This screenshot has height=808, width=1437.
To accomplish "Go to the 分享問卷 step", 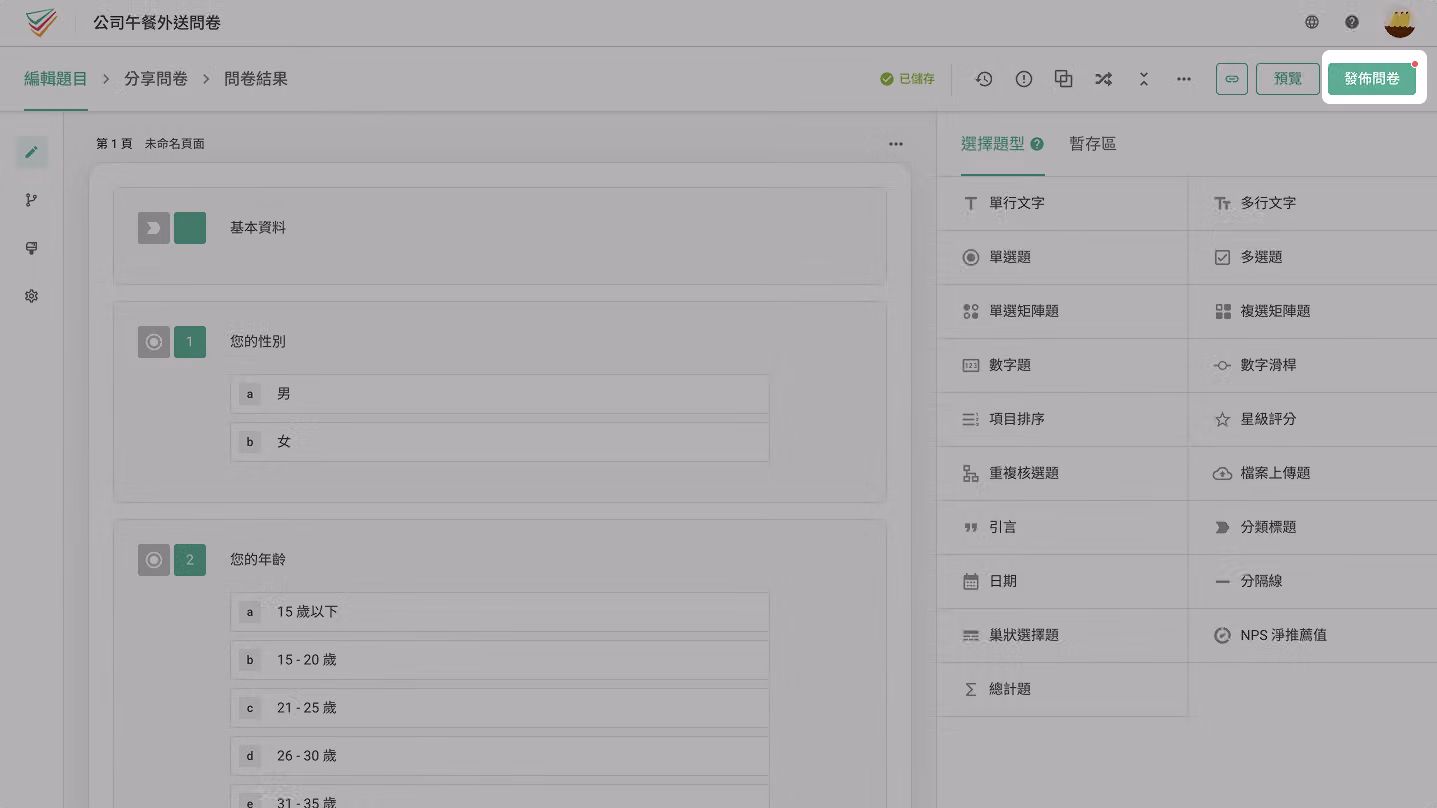I will click(x=156, y=78).
